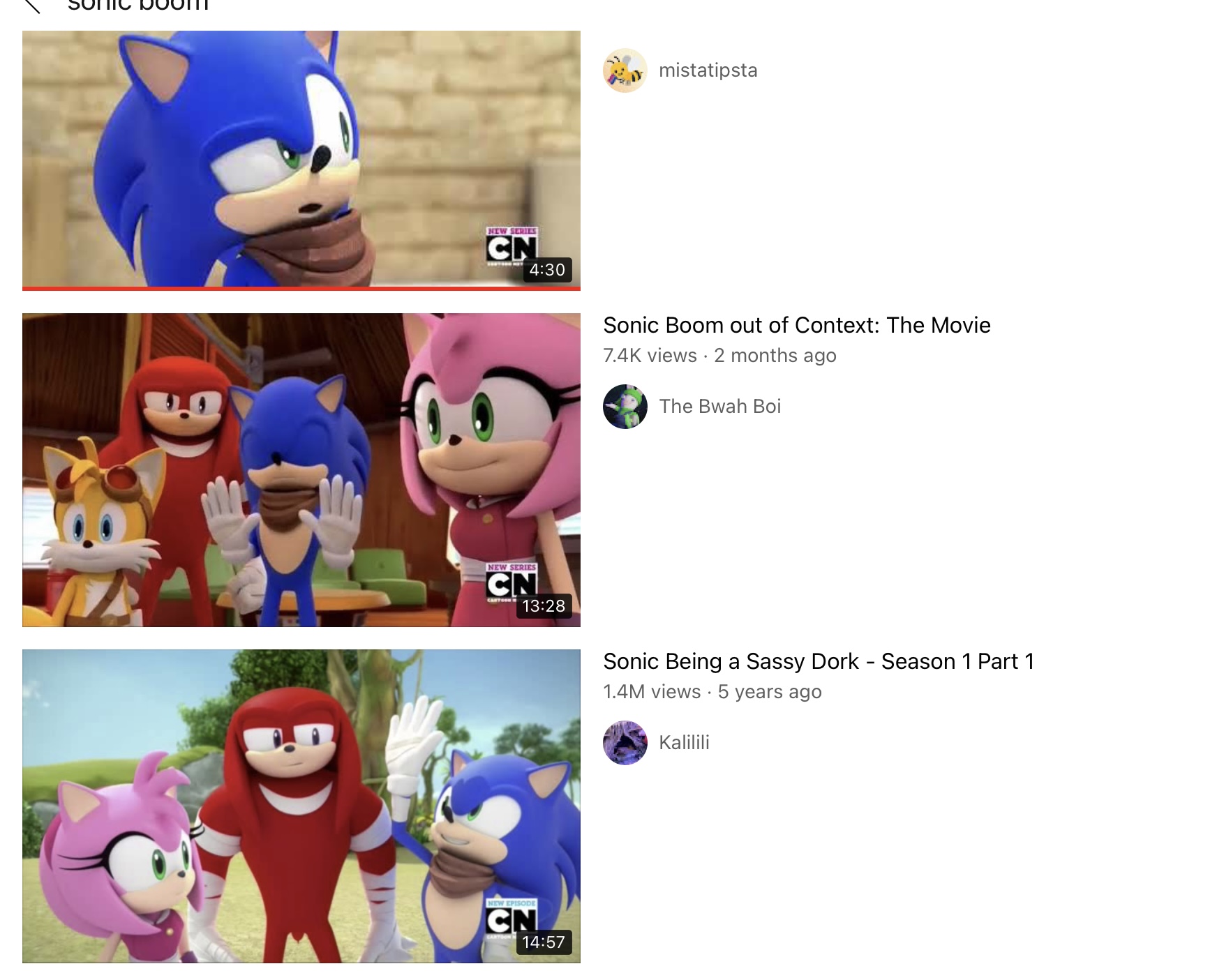1217x980 pixels.
Task: Play the thumbnail with Tails and Amy
Action: point(301,470)
